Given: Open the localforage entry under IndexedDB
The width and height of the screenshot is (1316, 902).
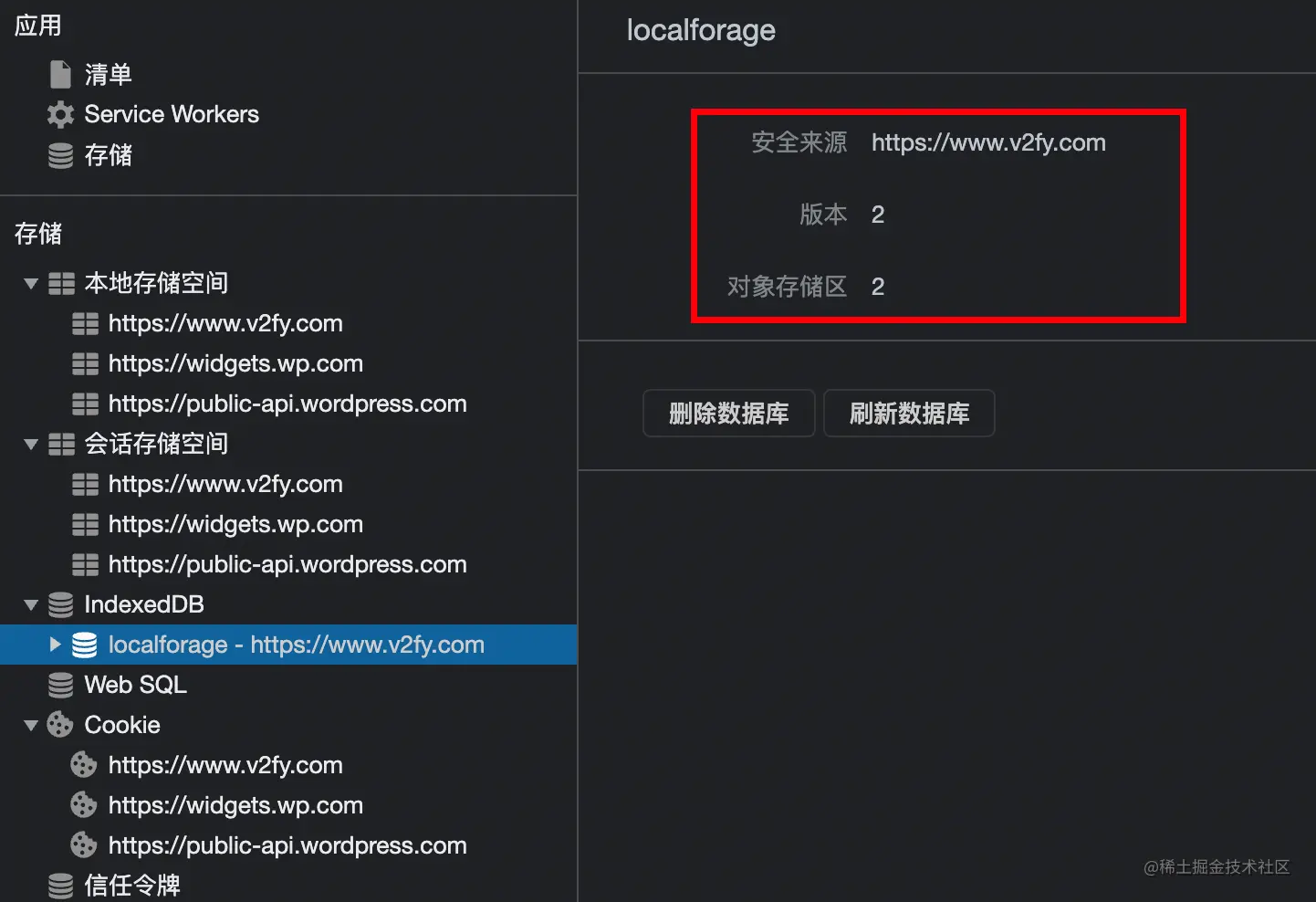Looking at the screenshot, I should [297, 644].
